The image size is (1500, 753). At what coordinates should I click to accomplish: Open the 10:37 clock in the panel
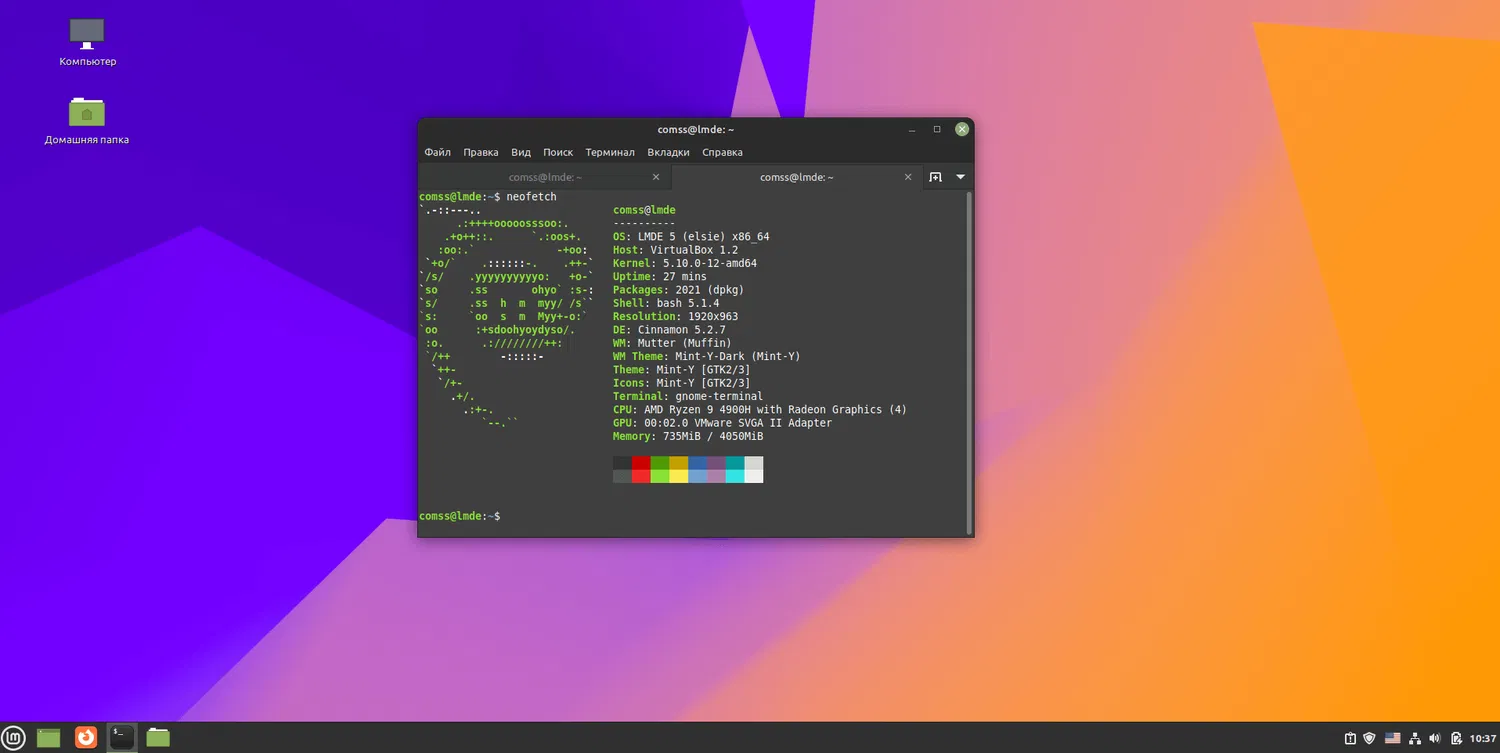(x=1483, y=739)
